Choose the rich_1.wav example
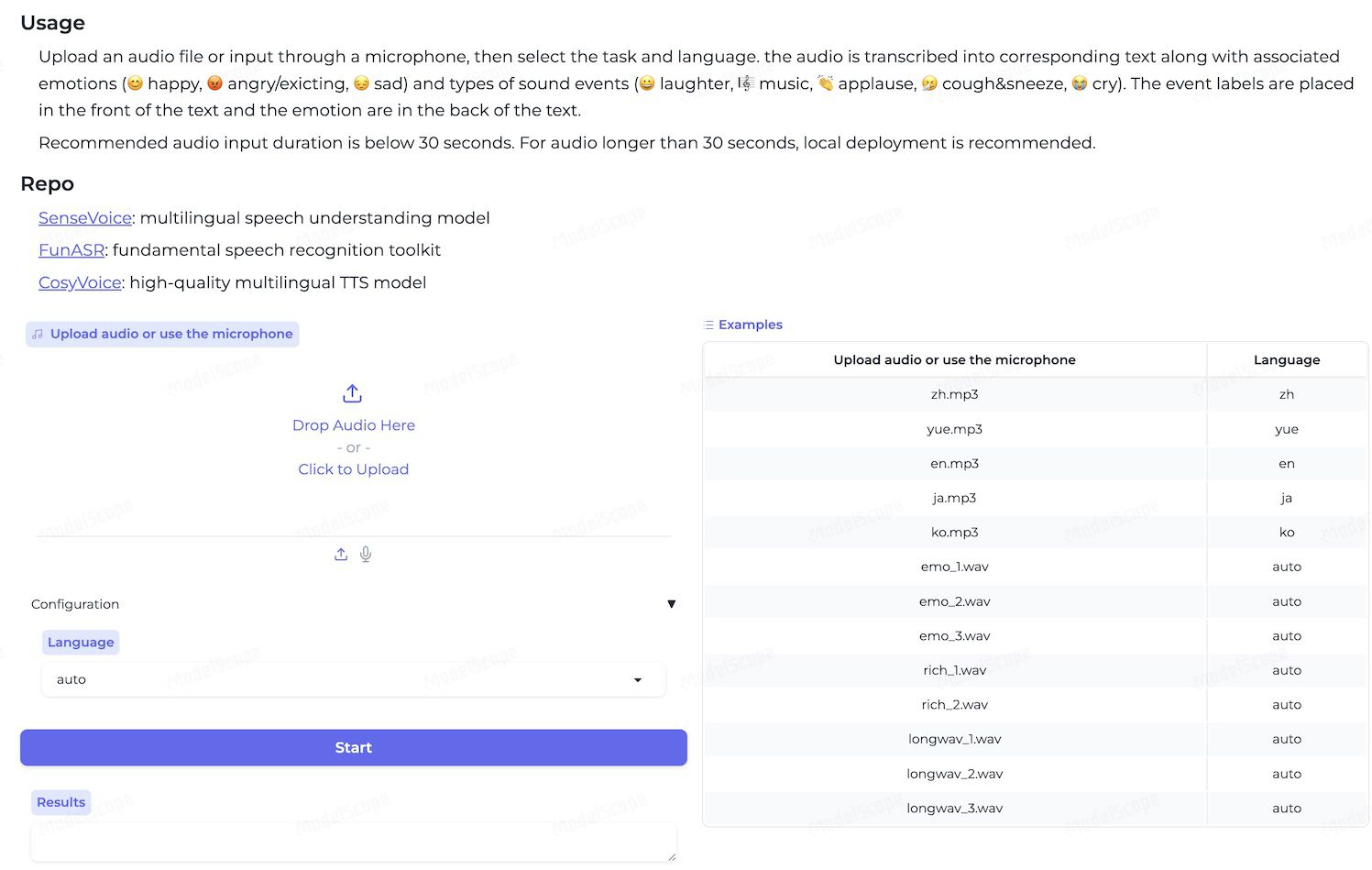The width and height of the screenshot is (1372, 870). tap(1035, 670)
